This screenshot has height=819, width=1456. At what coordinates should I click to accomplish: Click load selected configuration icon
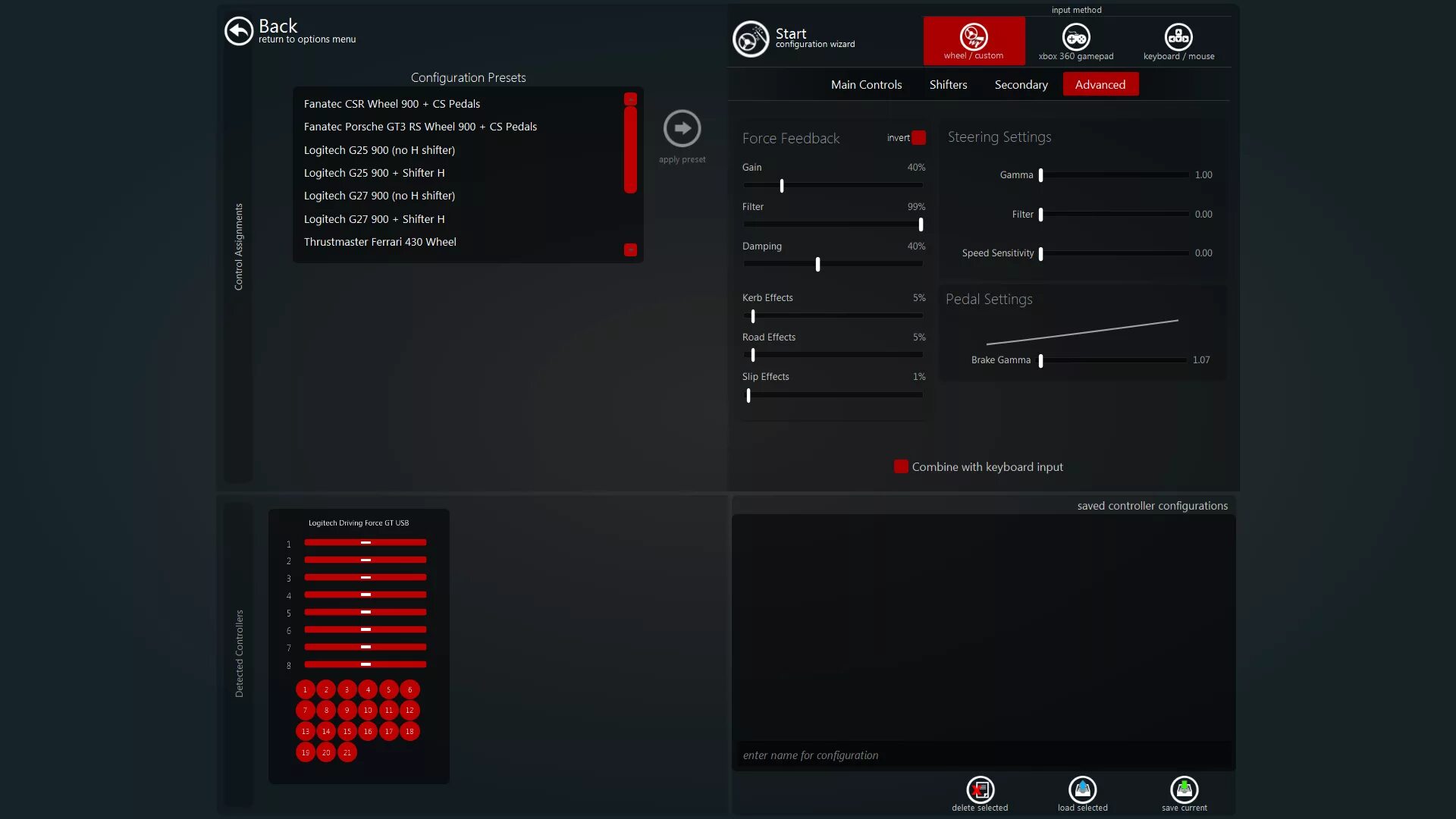click(x=1082, y=789)
